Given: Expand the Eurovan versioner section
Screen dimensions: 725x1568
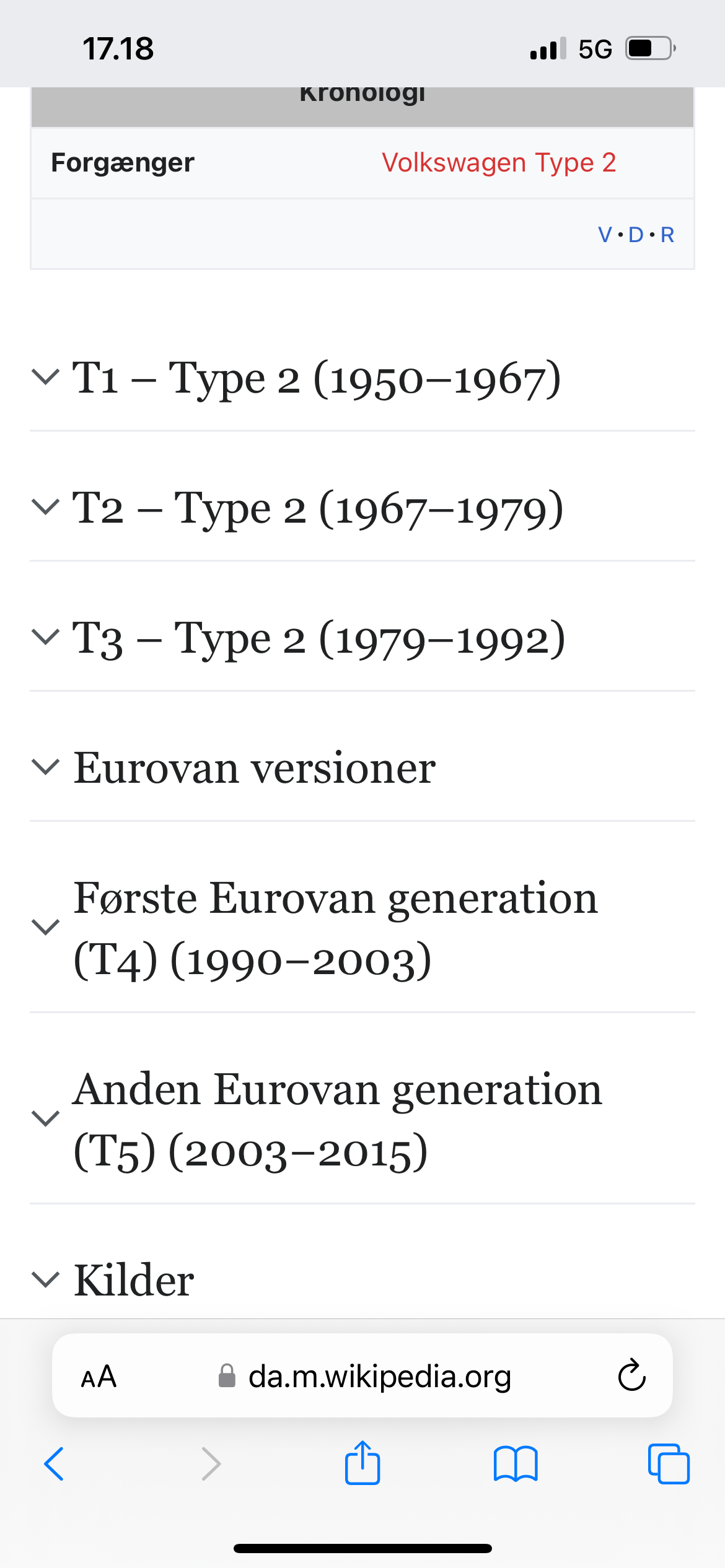Looking at the screenshot, I should (x=255, y=768).
